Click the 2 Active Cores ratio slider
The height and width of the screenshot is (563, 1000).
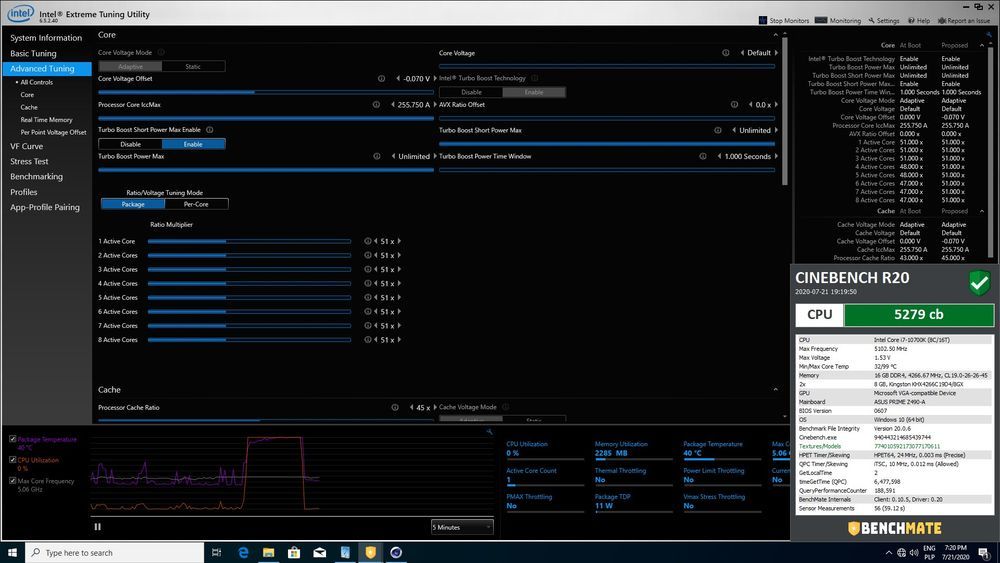coord(249,255)
